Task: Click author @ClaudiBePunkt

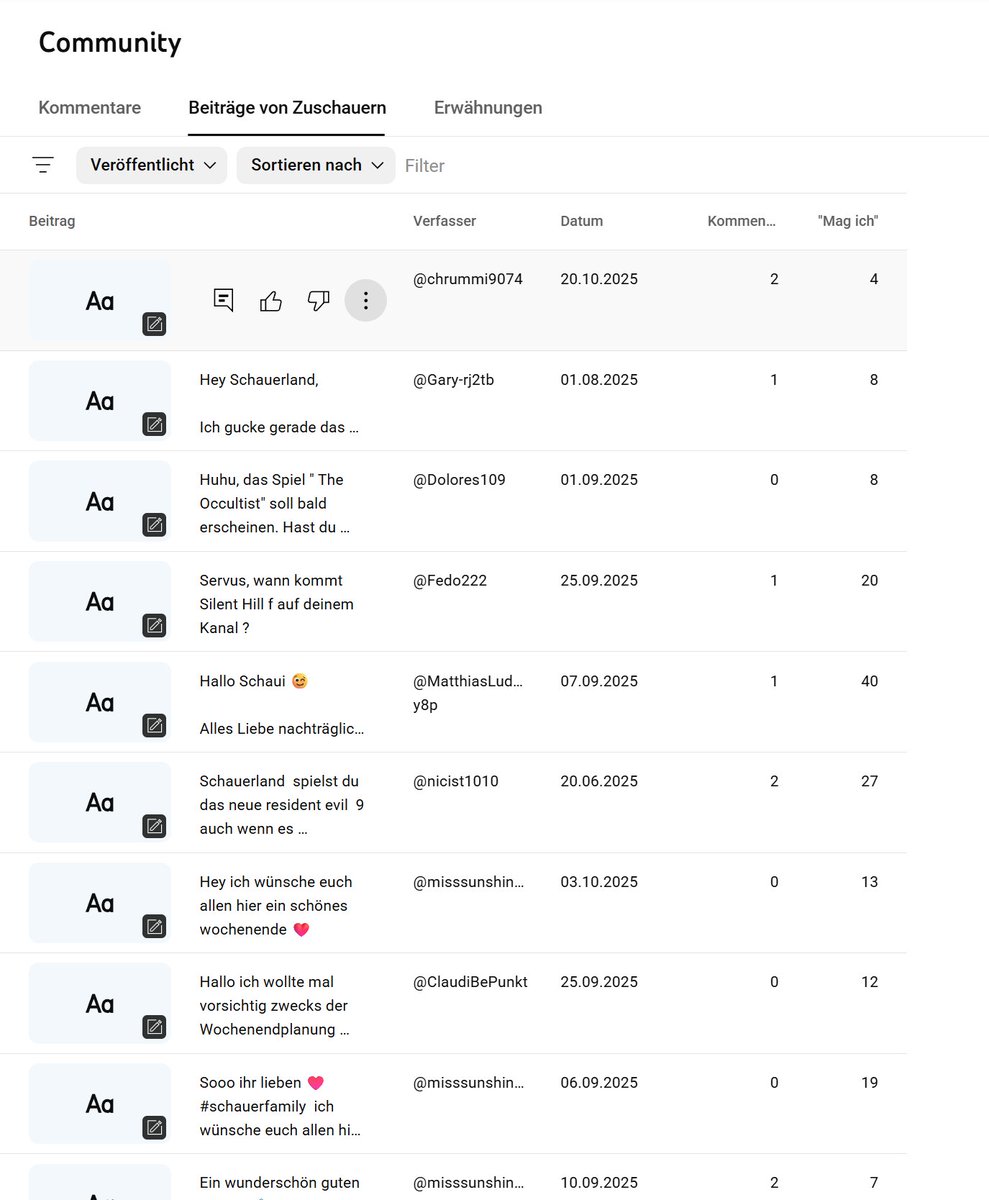Action: [470, 982]
